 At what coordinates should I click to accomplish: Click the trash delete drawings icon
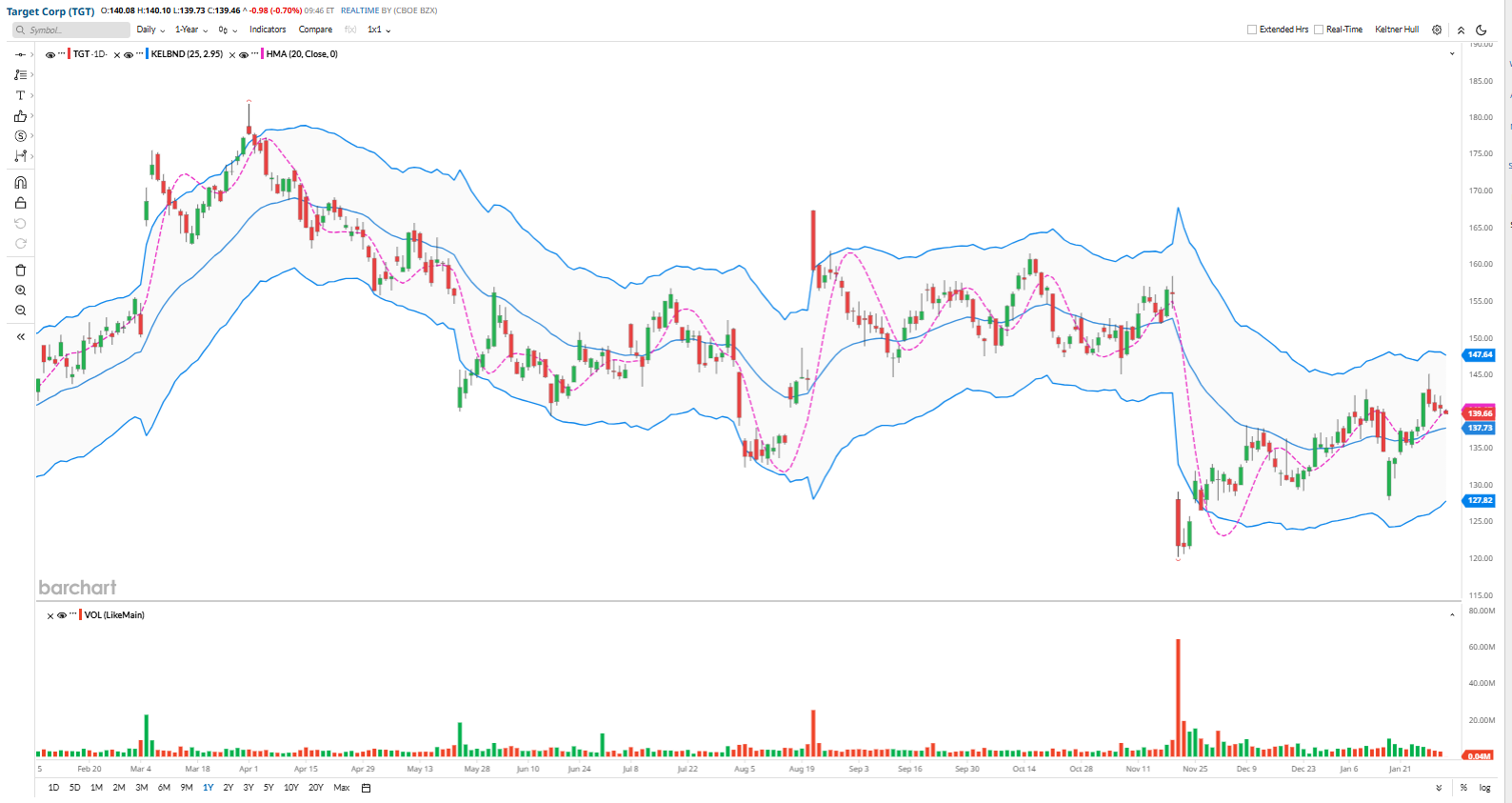[x=20, y=271]
